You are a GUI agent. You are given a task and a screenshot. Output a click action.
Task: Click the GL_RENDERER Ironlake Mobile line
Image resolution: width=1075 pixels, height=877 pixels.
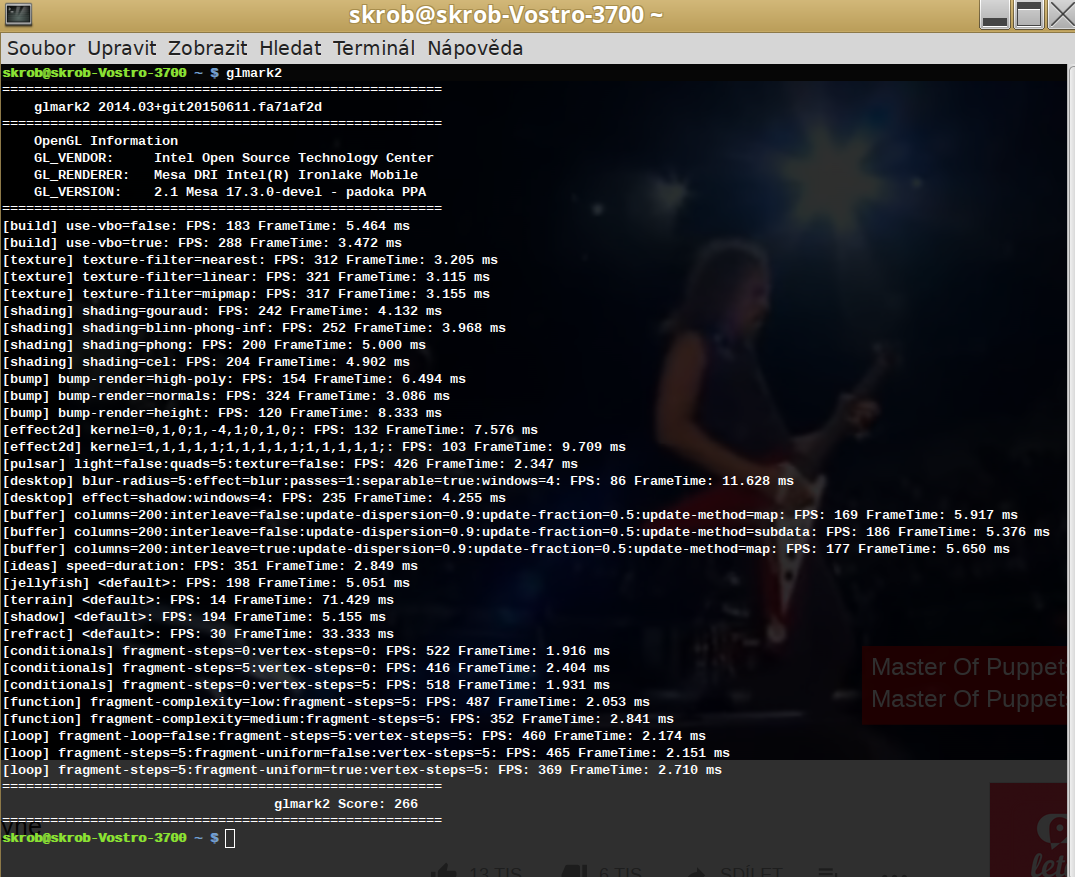pyautogui.click(x=225, y=175)
